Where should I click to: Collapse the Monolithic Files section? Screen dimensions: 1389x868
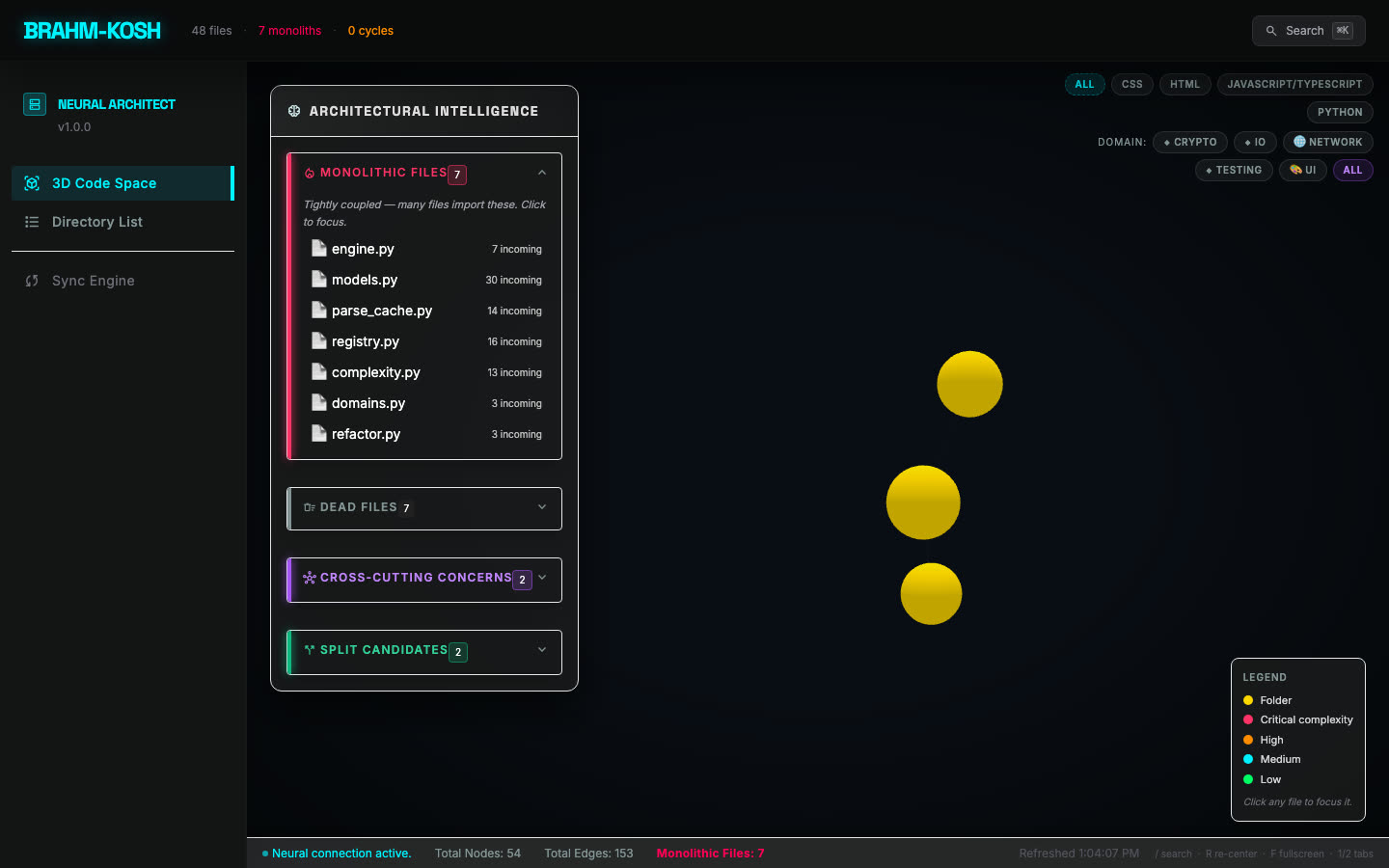[542, 173]
